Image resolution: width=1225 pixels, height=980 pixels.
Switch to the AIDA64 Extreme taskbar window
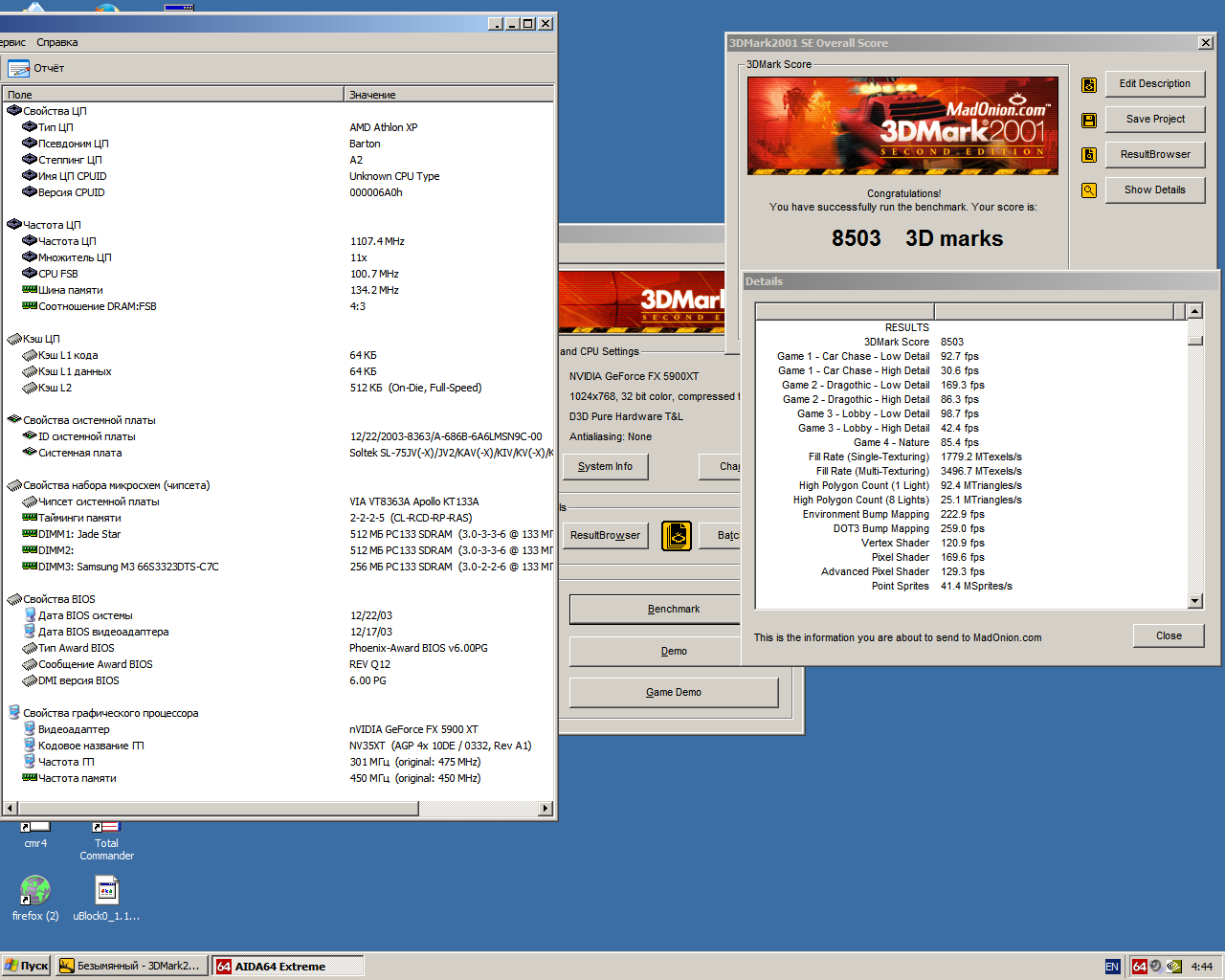pos(287,966)
